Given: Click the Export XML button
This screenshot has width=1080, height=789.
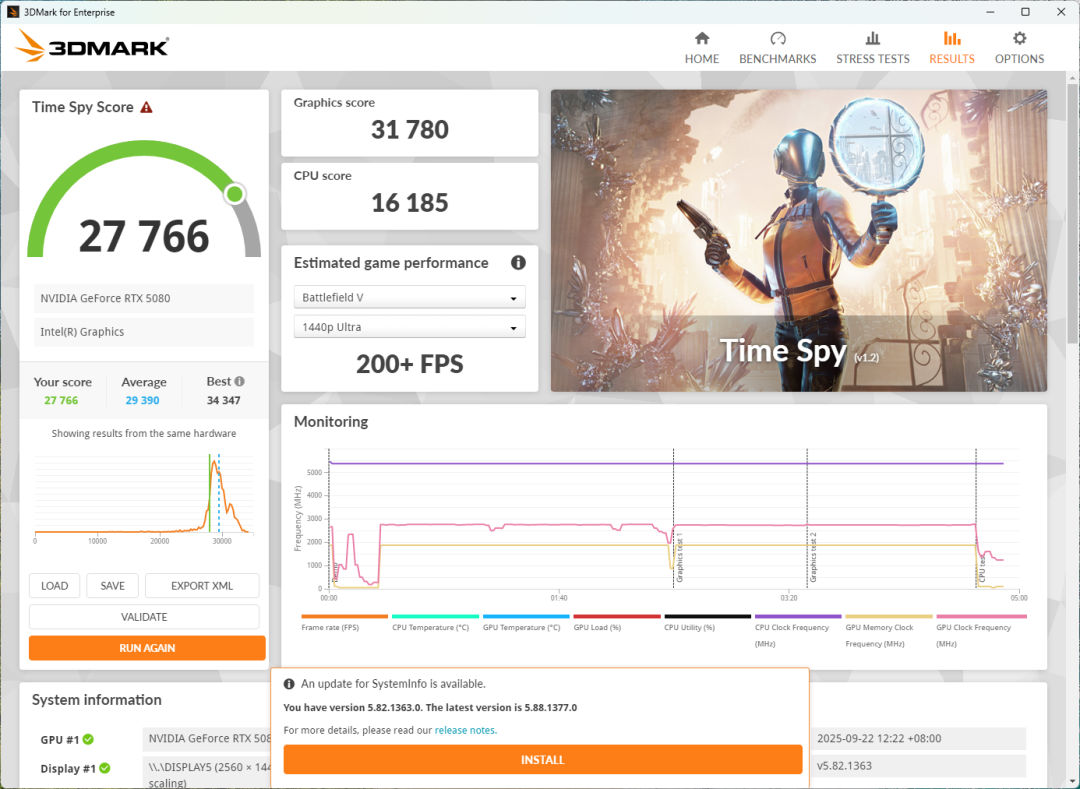Looking at the screenshot, I should point(202,586).
